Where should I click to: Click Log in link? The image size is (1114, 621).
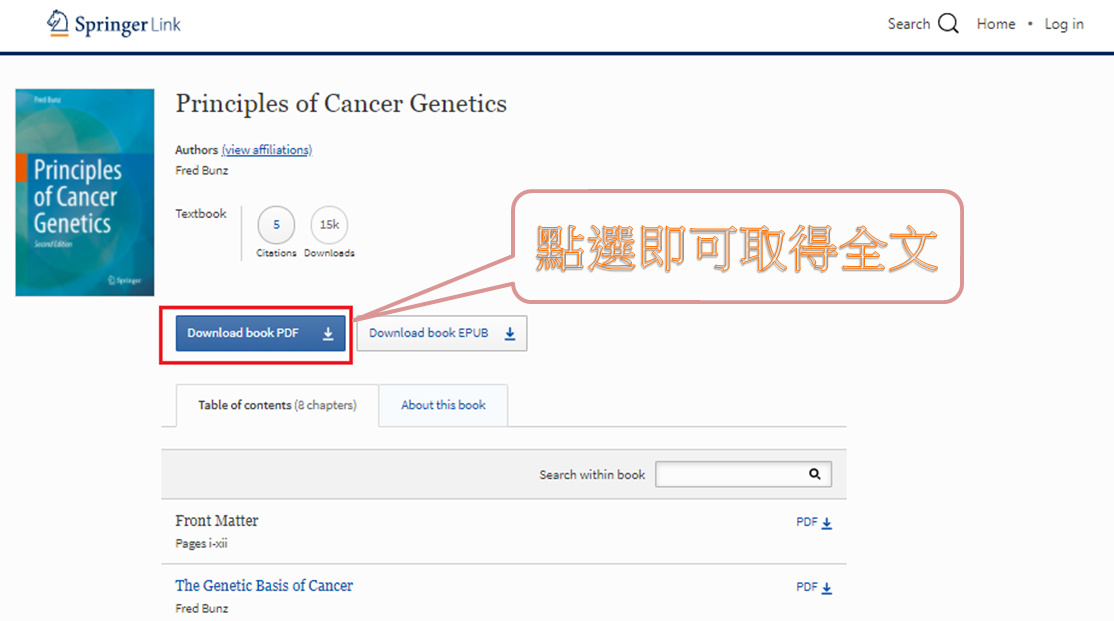(x=1064, y=24)
